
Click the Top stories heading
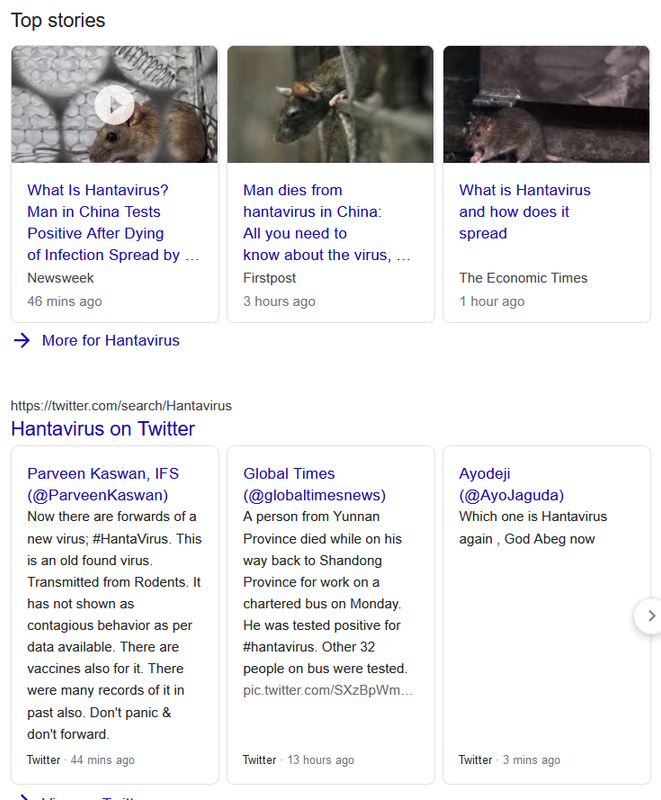(x=57, y=20)
